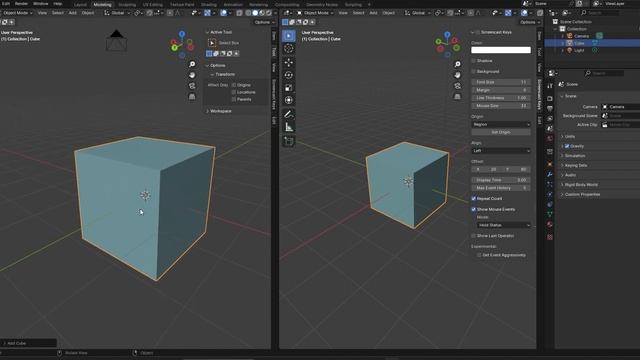Enable Show Last Operator checkbox
This screenshot has width=640, height=360.
pos(474,236)
